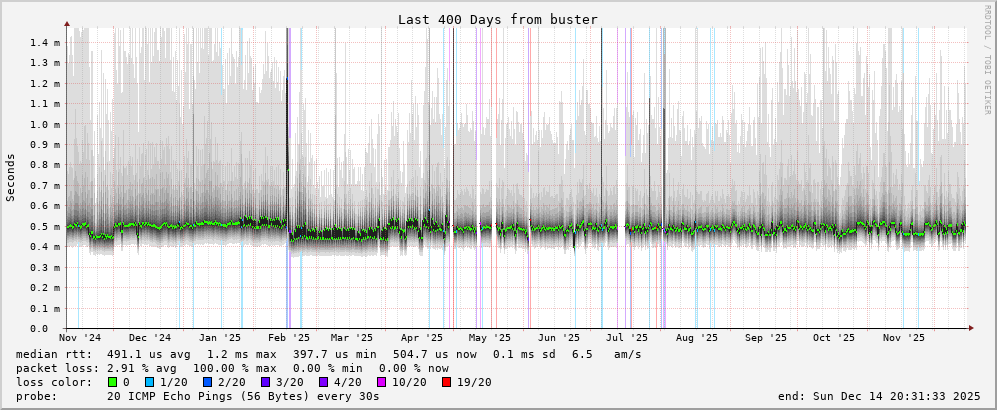Screen dimensions: 997x410
Task: Click the x-axis arrow at right end
Action: pos(970,328)
